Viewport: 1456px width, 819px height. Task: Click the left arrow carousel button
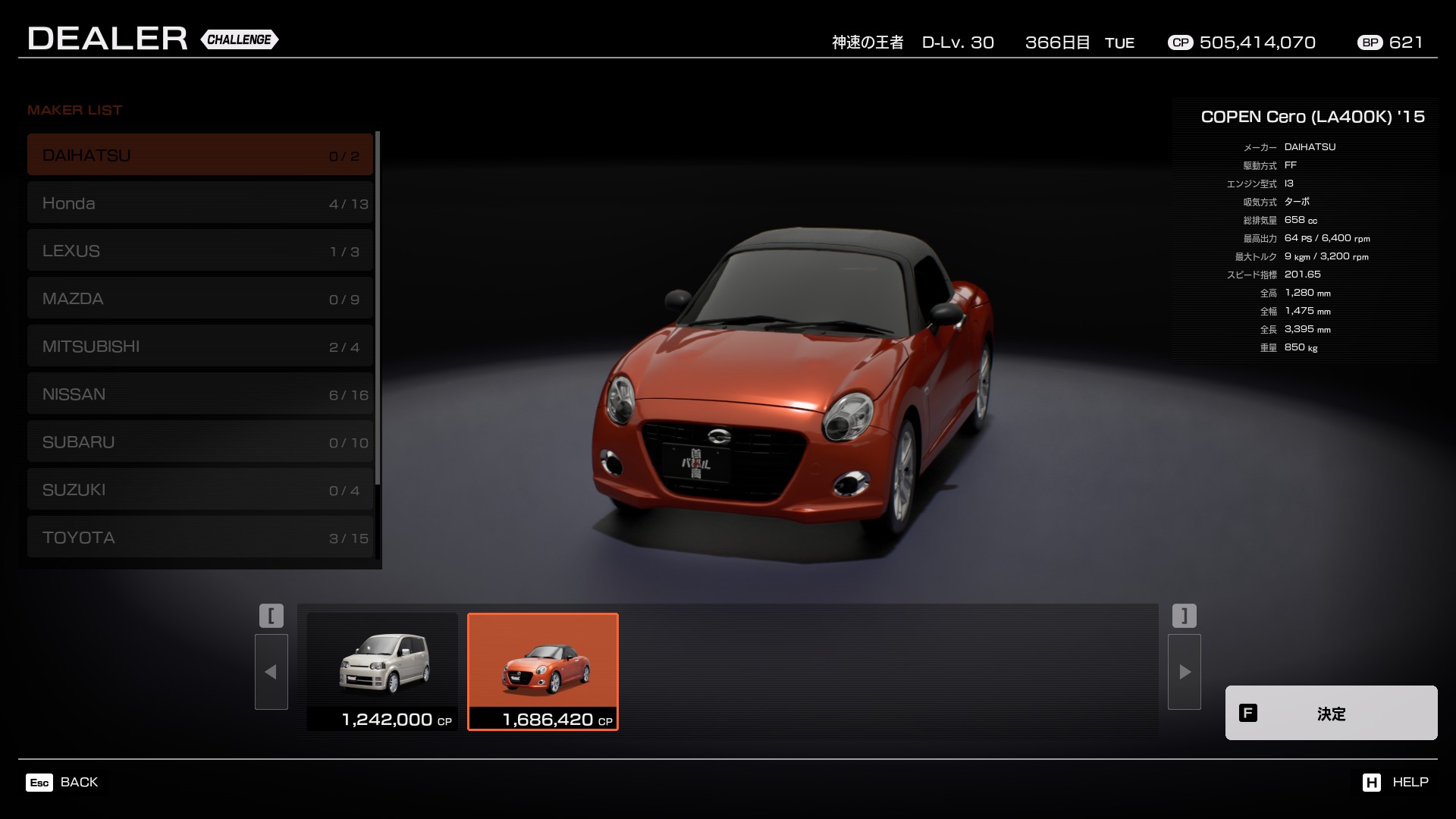(x=271, y=672)
